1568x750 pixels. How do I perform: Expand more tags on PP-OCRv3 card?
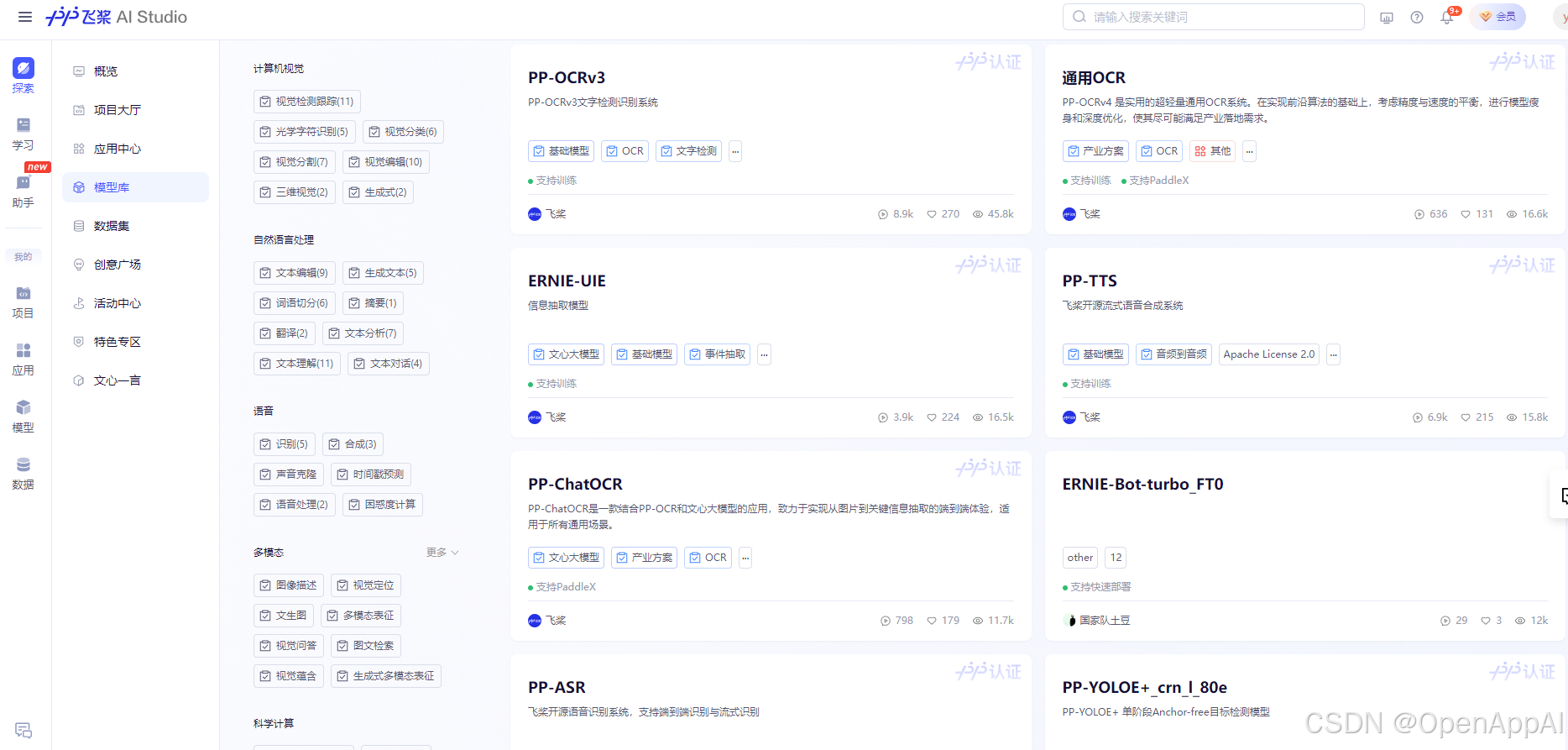point(735,151)
